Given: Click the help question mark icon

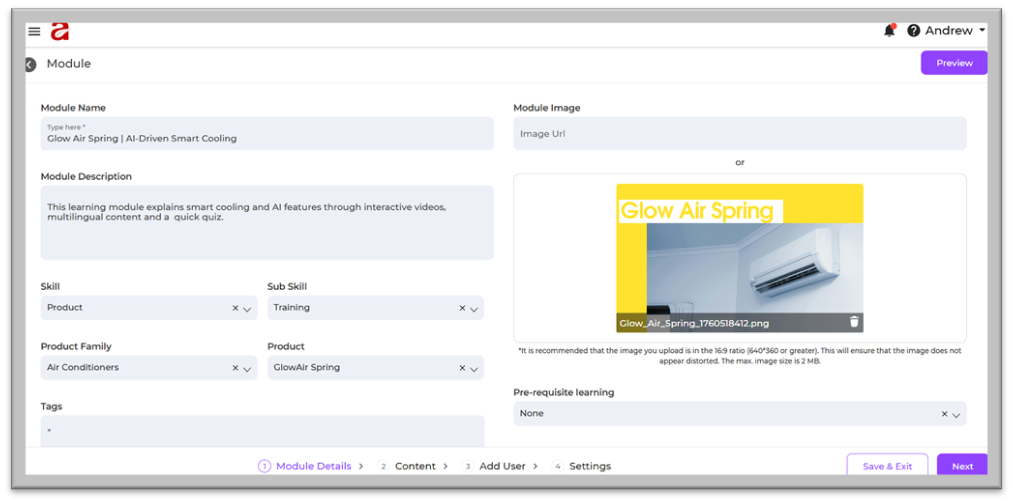Looking at the screenshot, I should (913, 31).
